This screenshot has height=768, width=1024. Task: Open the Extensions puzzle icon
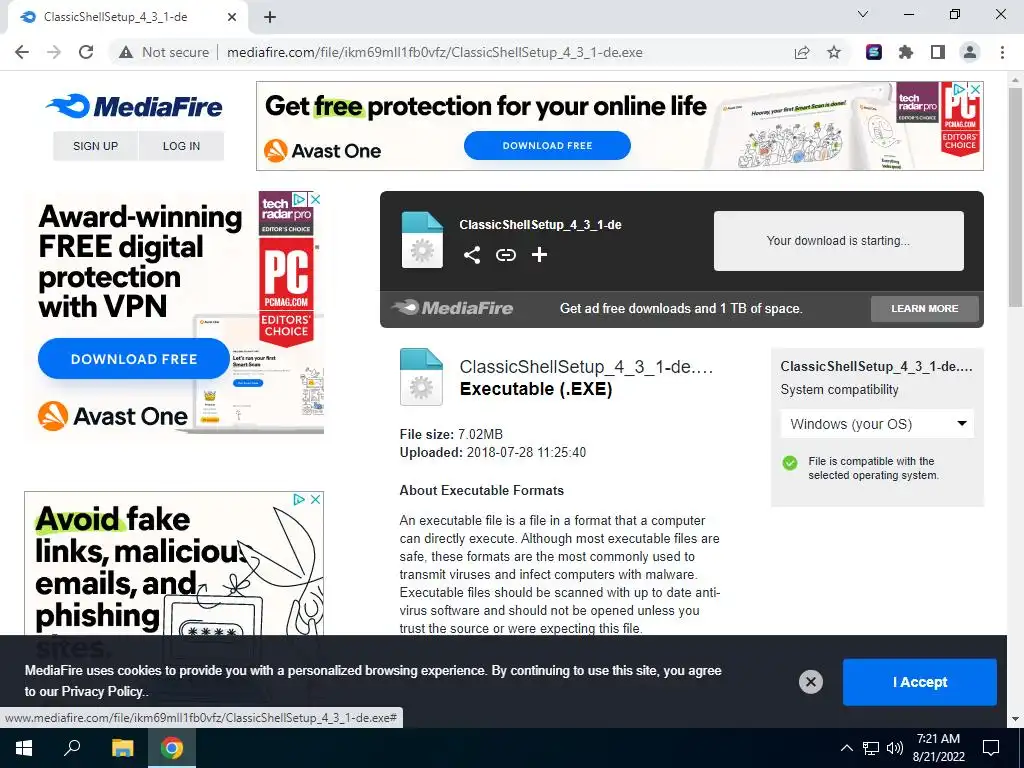pos(906,52)
